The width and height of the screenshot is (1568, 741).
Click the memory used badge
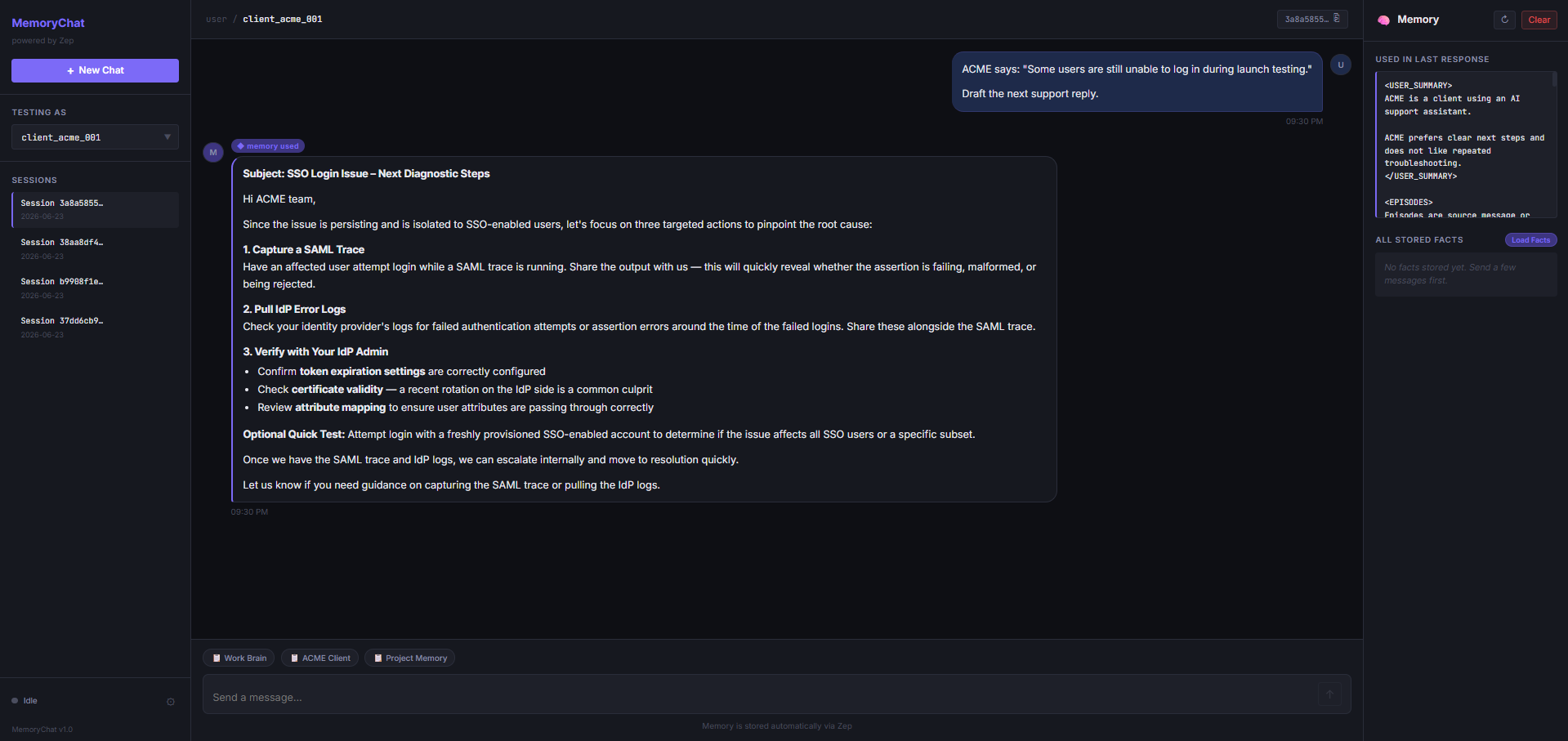pos(268,146)
